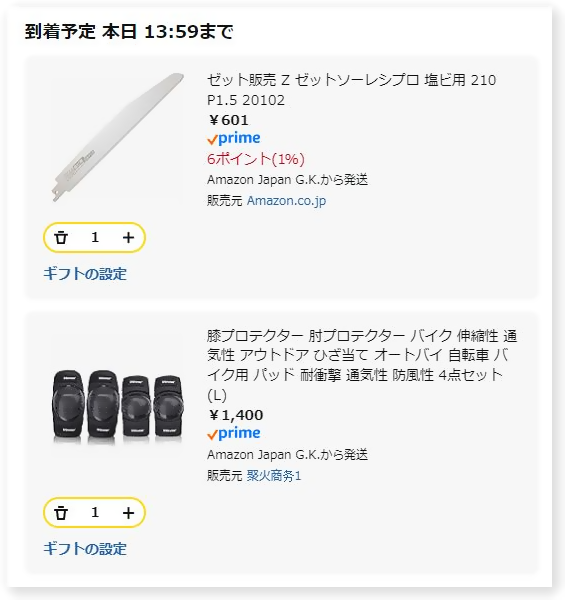Viewport: 565px width, 600px height.
Task: Open the saw blade product image
Action: pyautogui.click(x=118, y=137)
